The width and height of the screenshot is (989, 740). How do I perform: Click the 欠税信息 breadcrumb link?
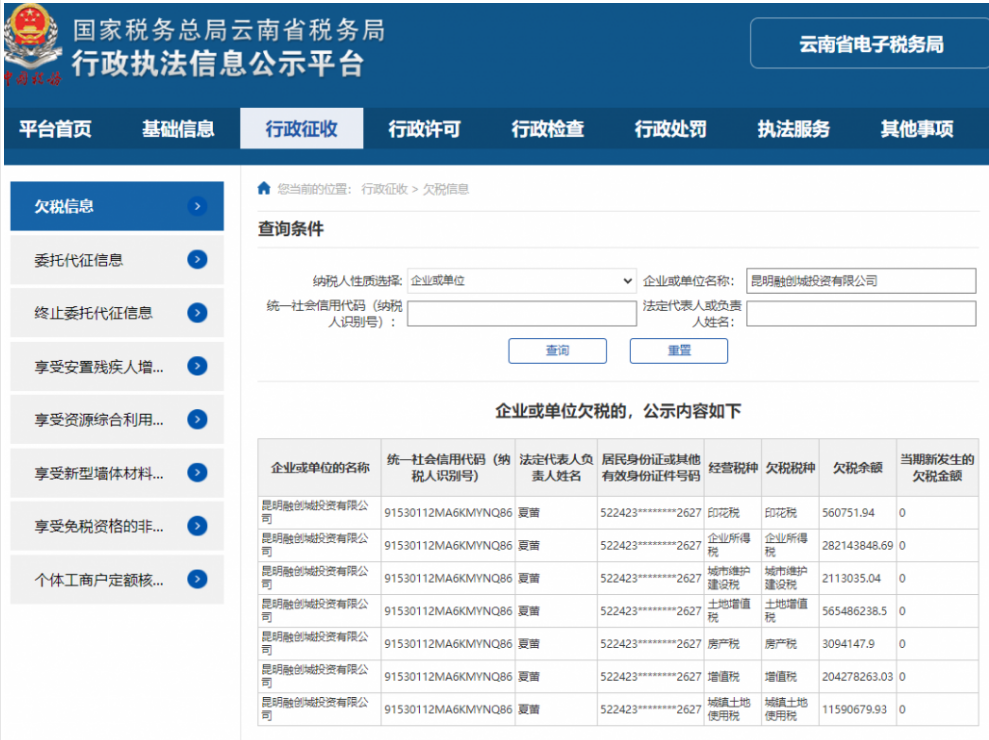click(x=445, y=189)
